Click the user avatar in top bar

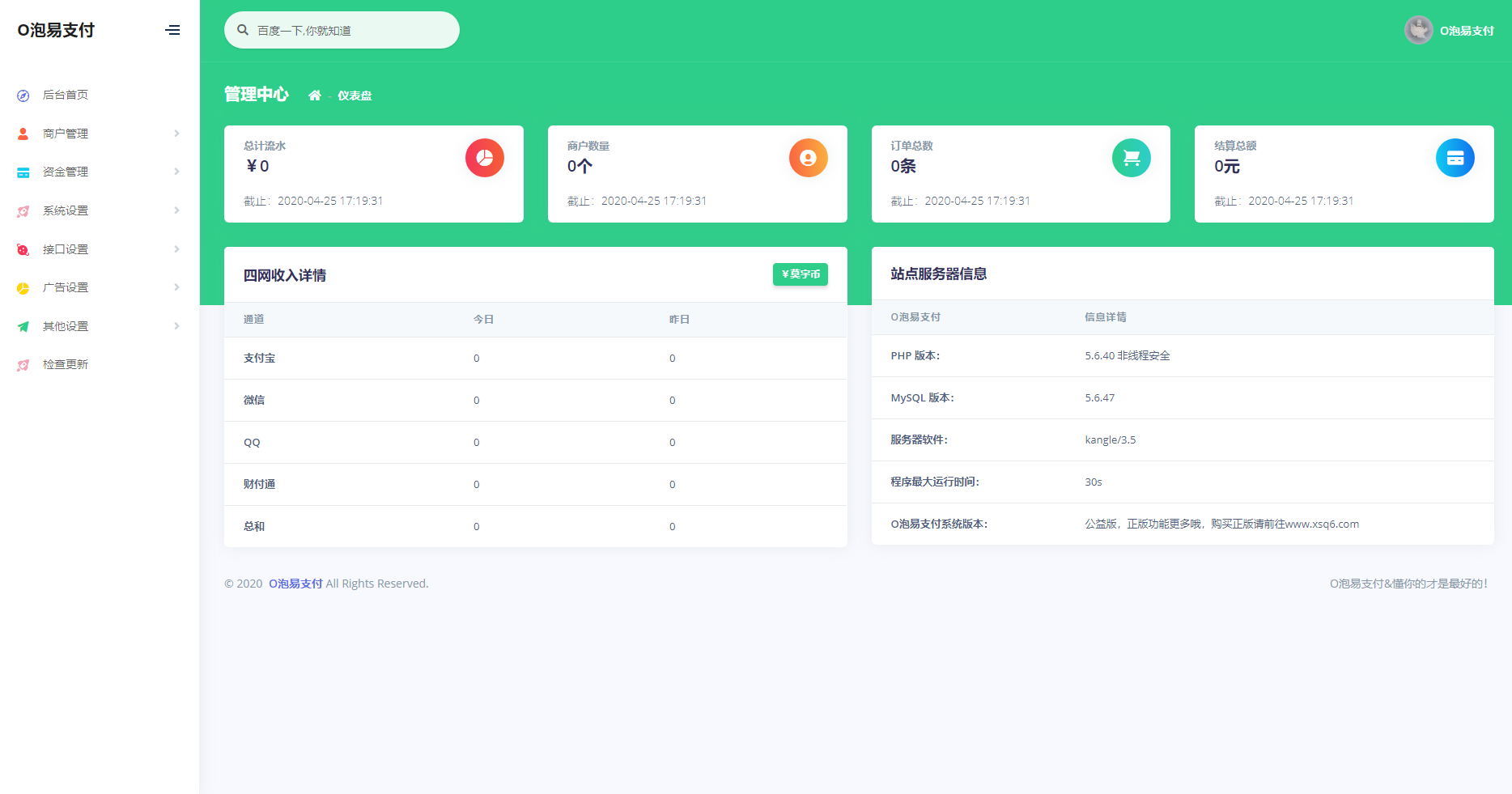[1418, 30]
